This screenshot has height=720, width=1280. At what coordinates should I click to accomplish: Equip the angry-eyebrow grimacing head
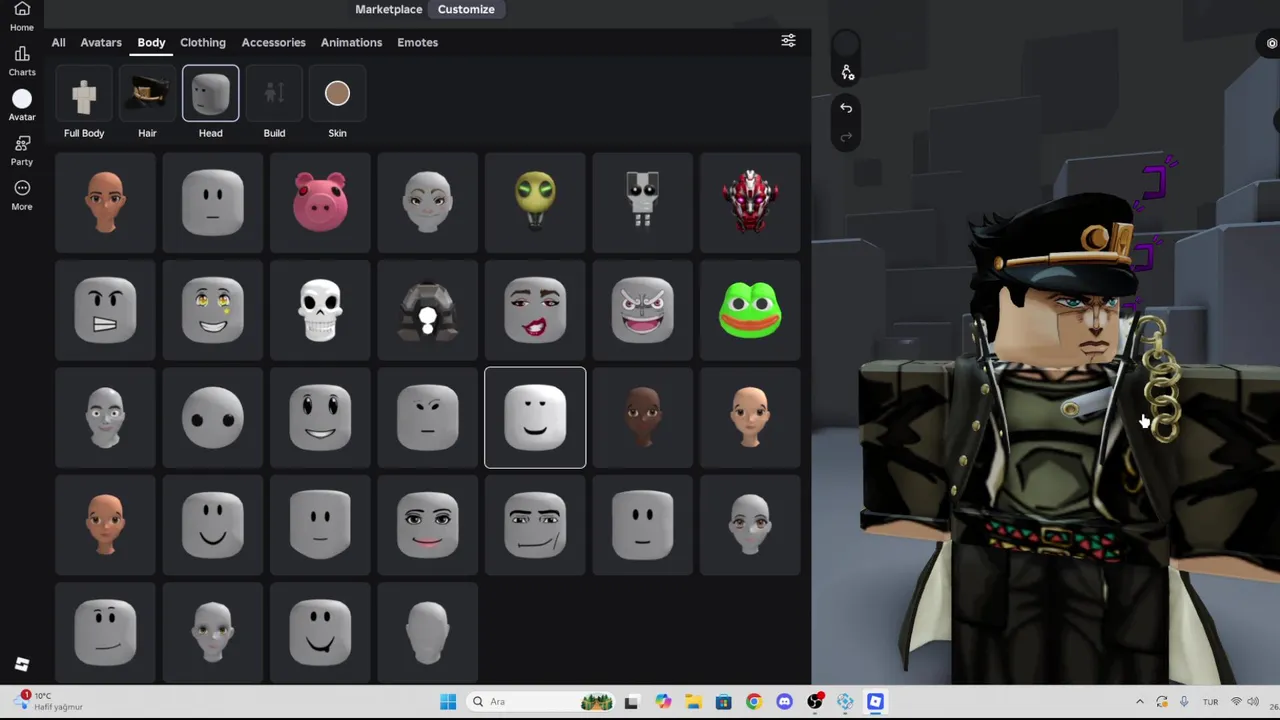point(105,310)
